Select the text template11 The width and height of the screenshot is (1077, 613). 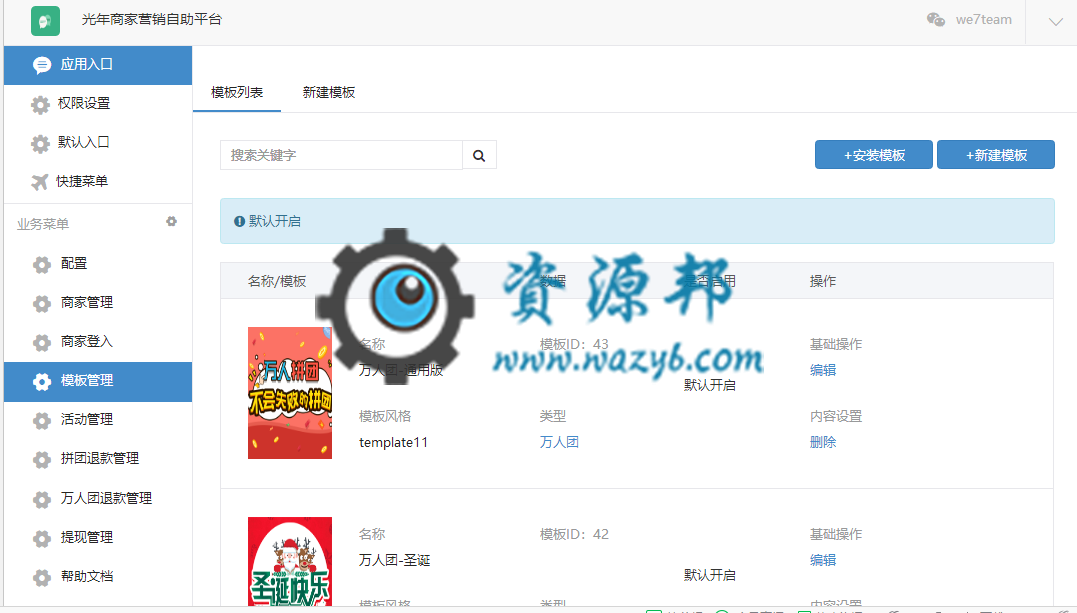[x=394, y=443]
